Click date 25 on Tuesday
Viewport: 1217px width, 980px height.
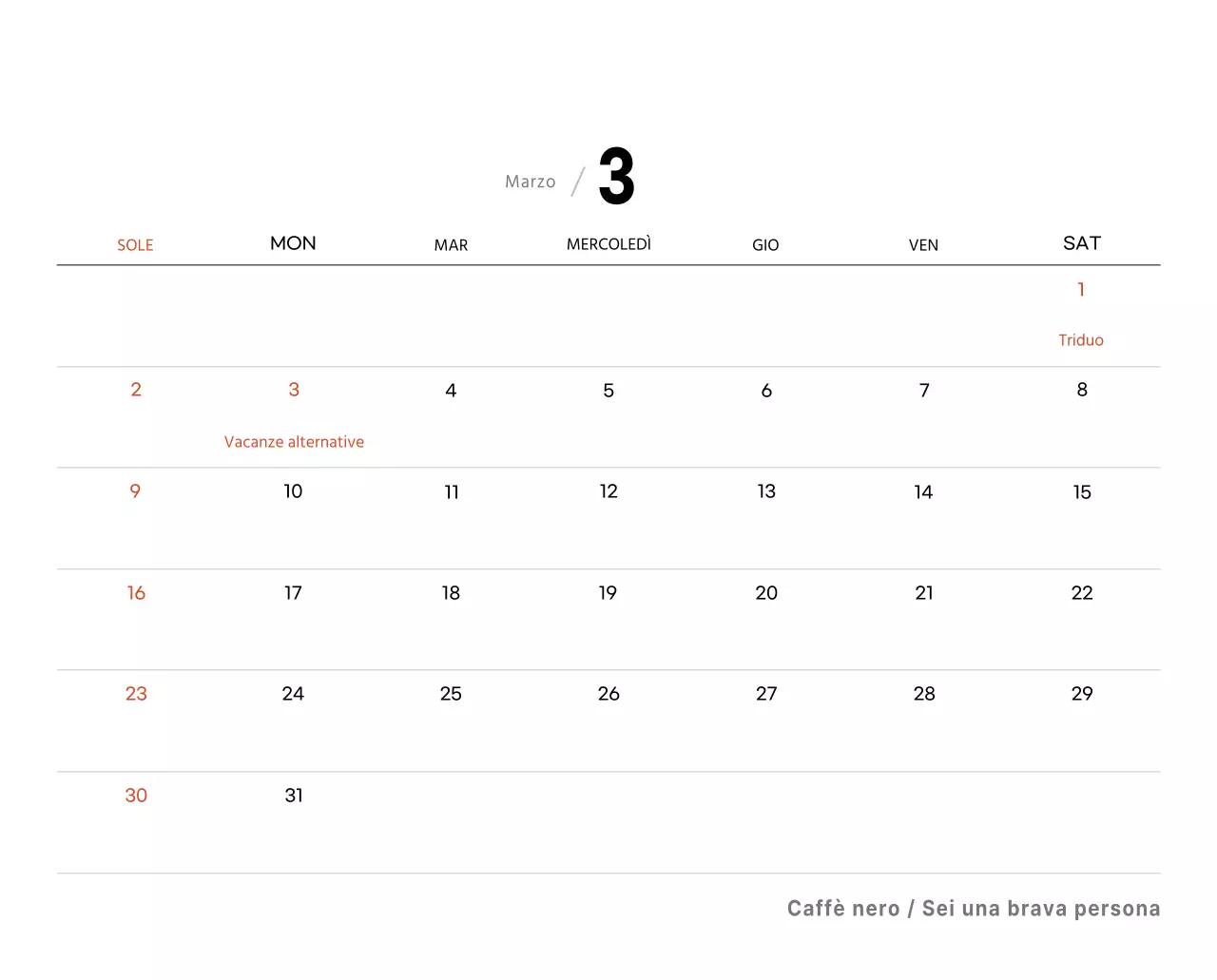(x=451, y=694)
